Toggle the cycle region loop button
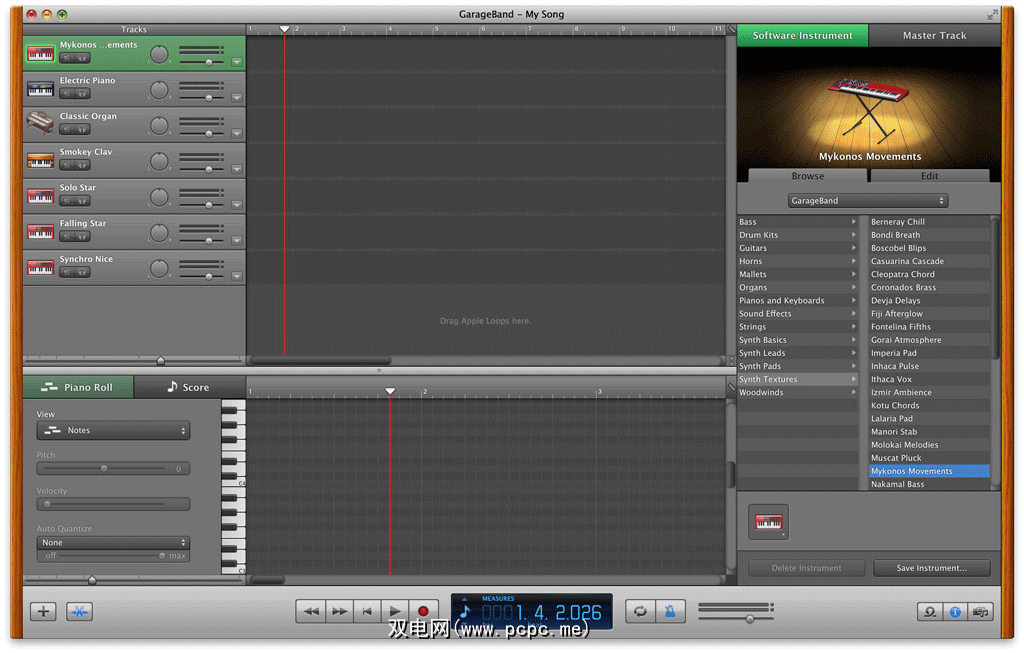 pyautogui.click(x=640, y=611)
